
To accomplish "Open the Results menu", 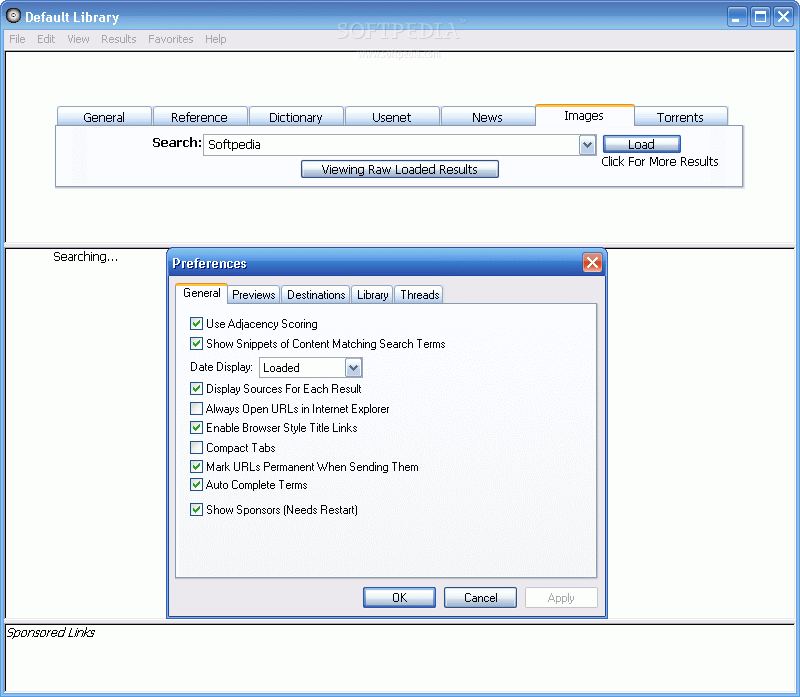I will [118, 39].
